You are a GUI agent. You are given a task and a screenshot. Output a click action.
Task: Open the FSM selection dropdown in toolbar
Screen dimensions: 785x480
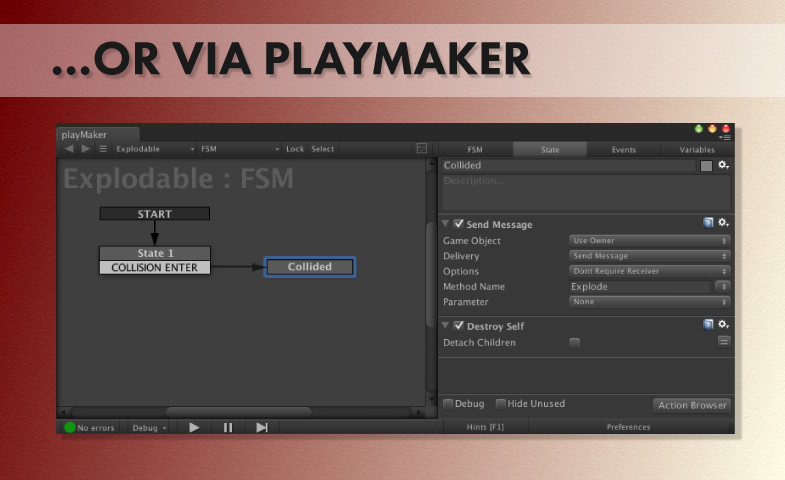[x=239, y=149]
